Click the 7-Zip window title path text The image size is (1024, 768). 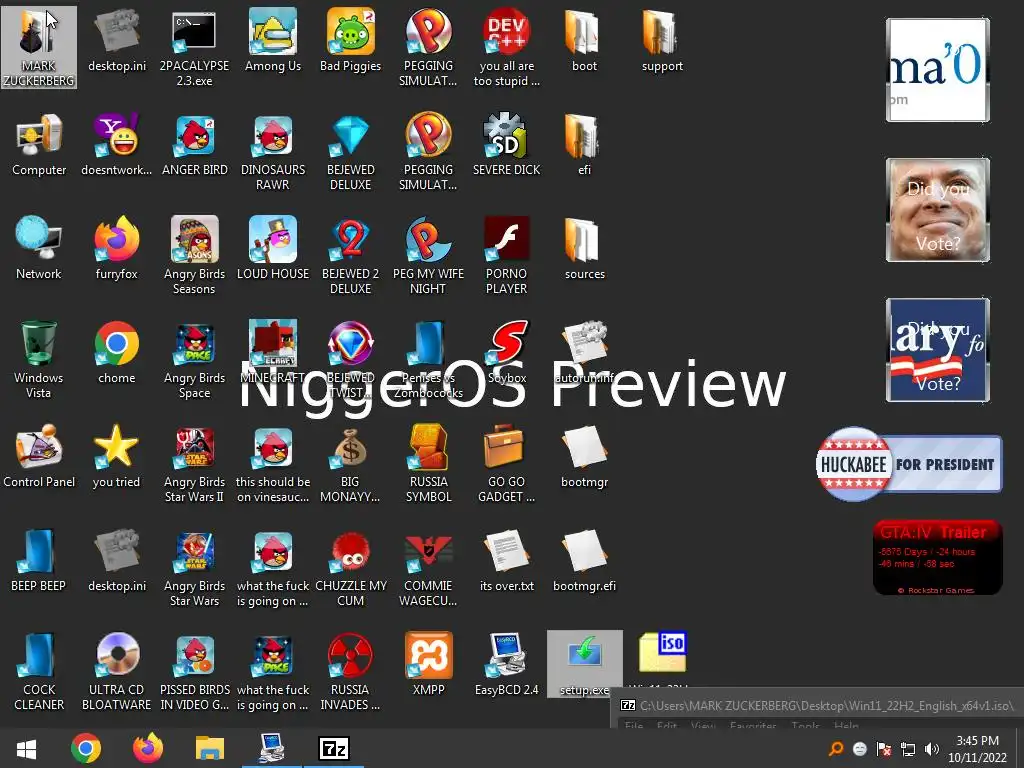827,705
